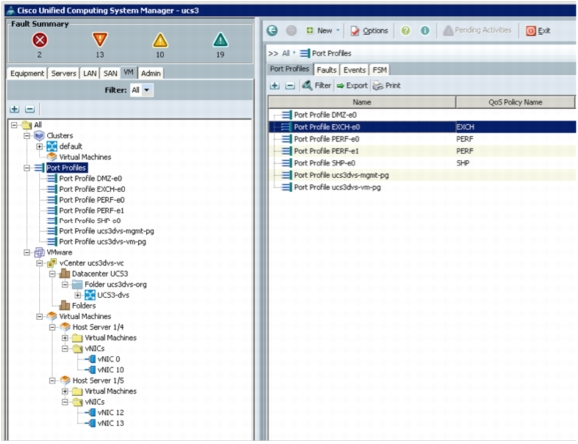This screenshot has width=578, height=444.
Task: Collapse vNICs under Host Server 1/5
Action: [x=65, y=402]
